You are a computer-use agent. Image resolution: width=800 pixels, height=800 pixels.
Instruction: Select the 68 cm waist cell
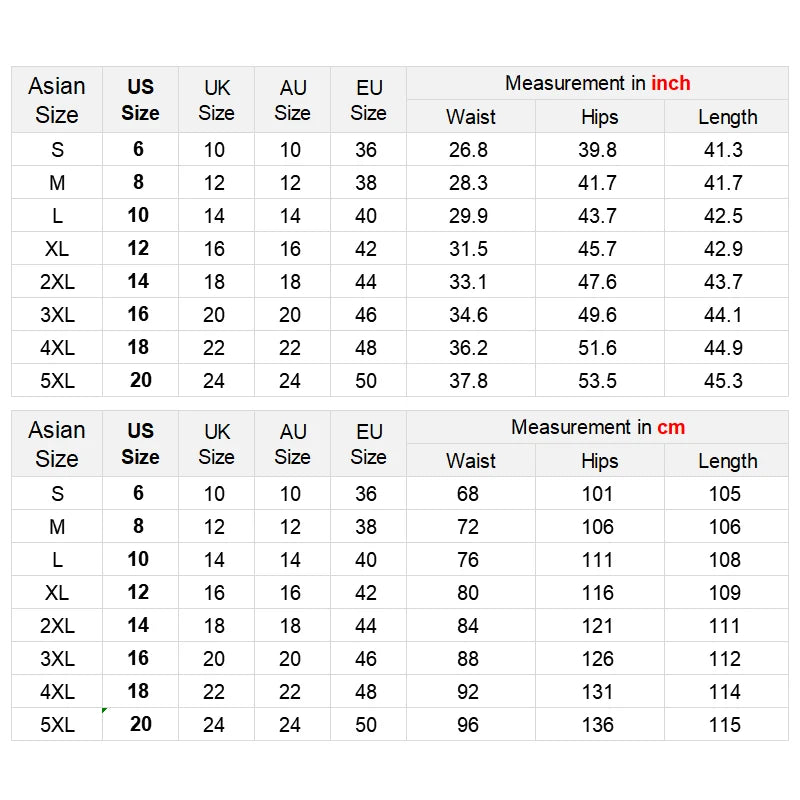[x=468, y=494]
